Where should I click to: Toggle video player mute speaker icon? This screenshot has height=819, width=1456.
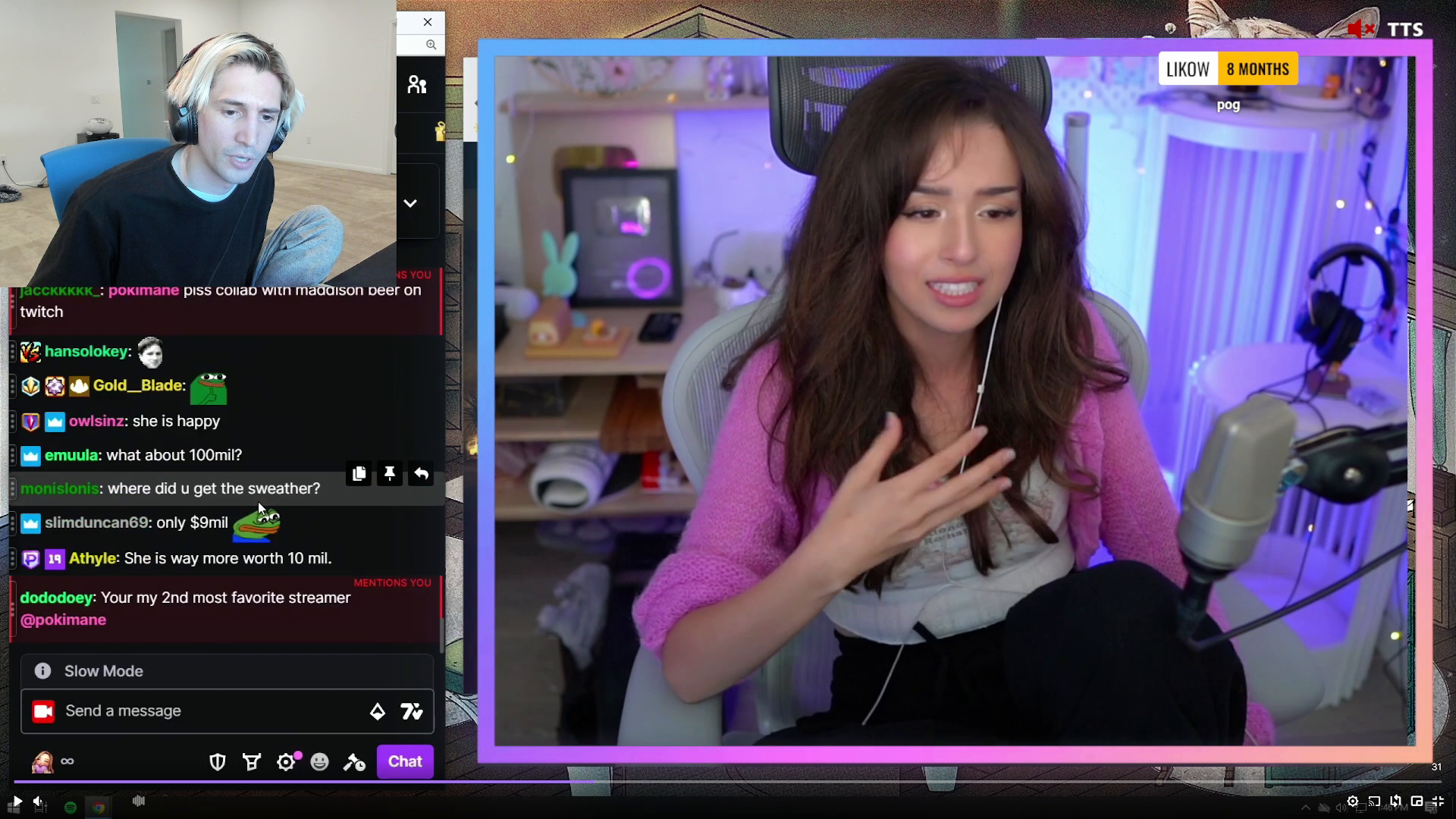(x=38, y=802)
